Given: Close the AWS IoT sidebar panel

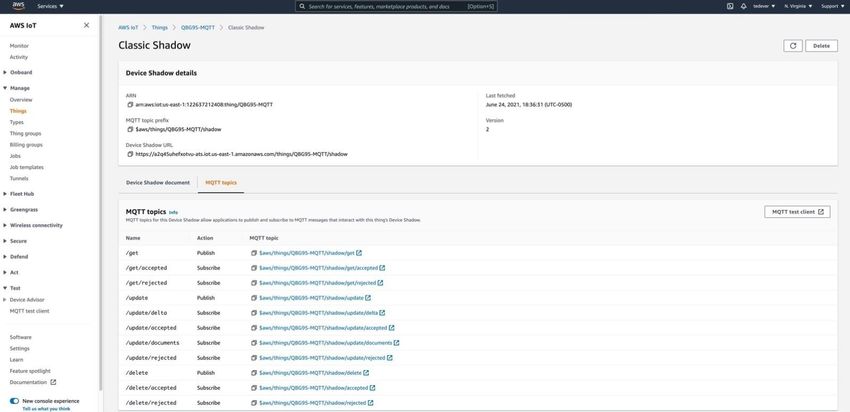Looking at the screenshot, I should coord(86,25).
